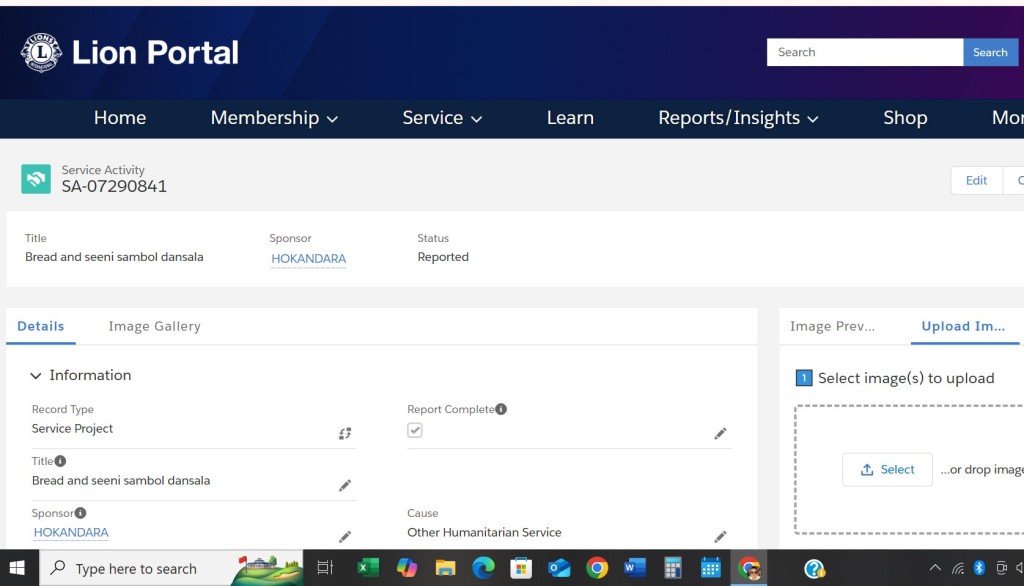Click the image drop zone area

tap(909, 469)
